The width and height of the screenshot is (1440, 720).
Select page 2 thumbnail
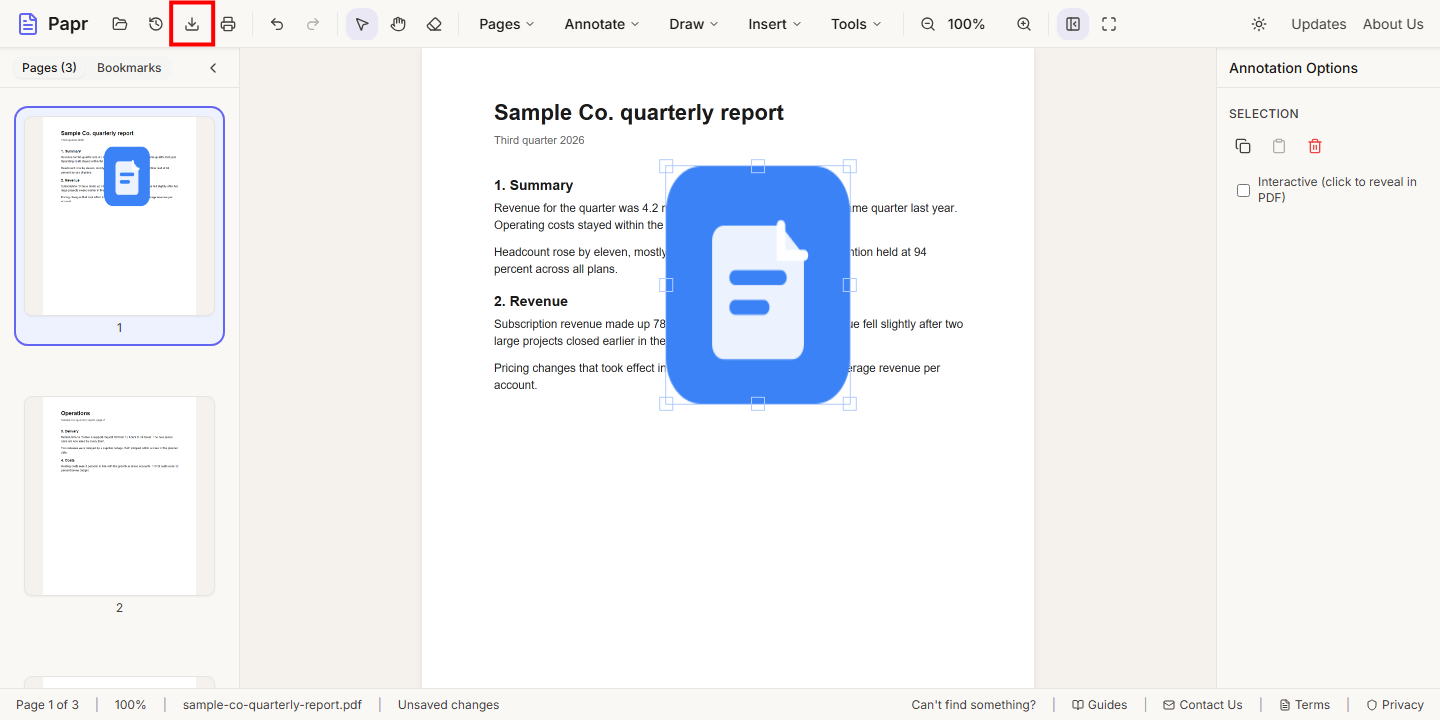(x=119, y=496)
